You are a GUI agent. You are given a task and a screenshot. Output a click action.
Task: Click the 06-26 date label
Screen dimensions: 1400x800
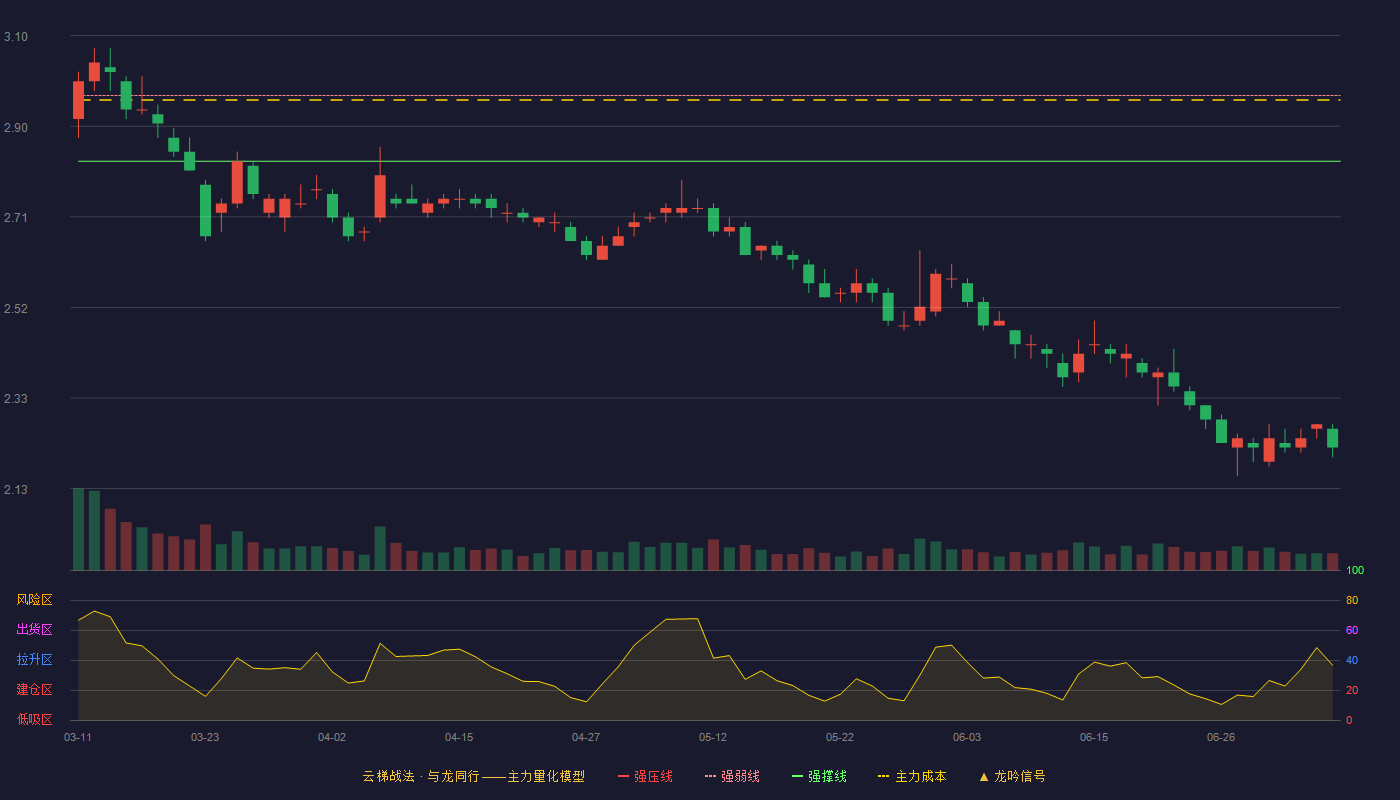pos(1221,737)
